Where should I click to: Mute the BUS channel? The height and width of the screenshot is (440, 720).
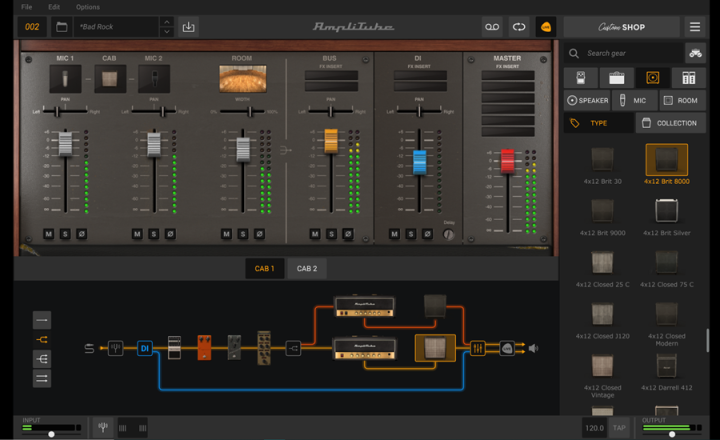click(x=315, y=234)
